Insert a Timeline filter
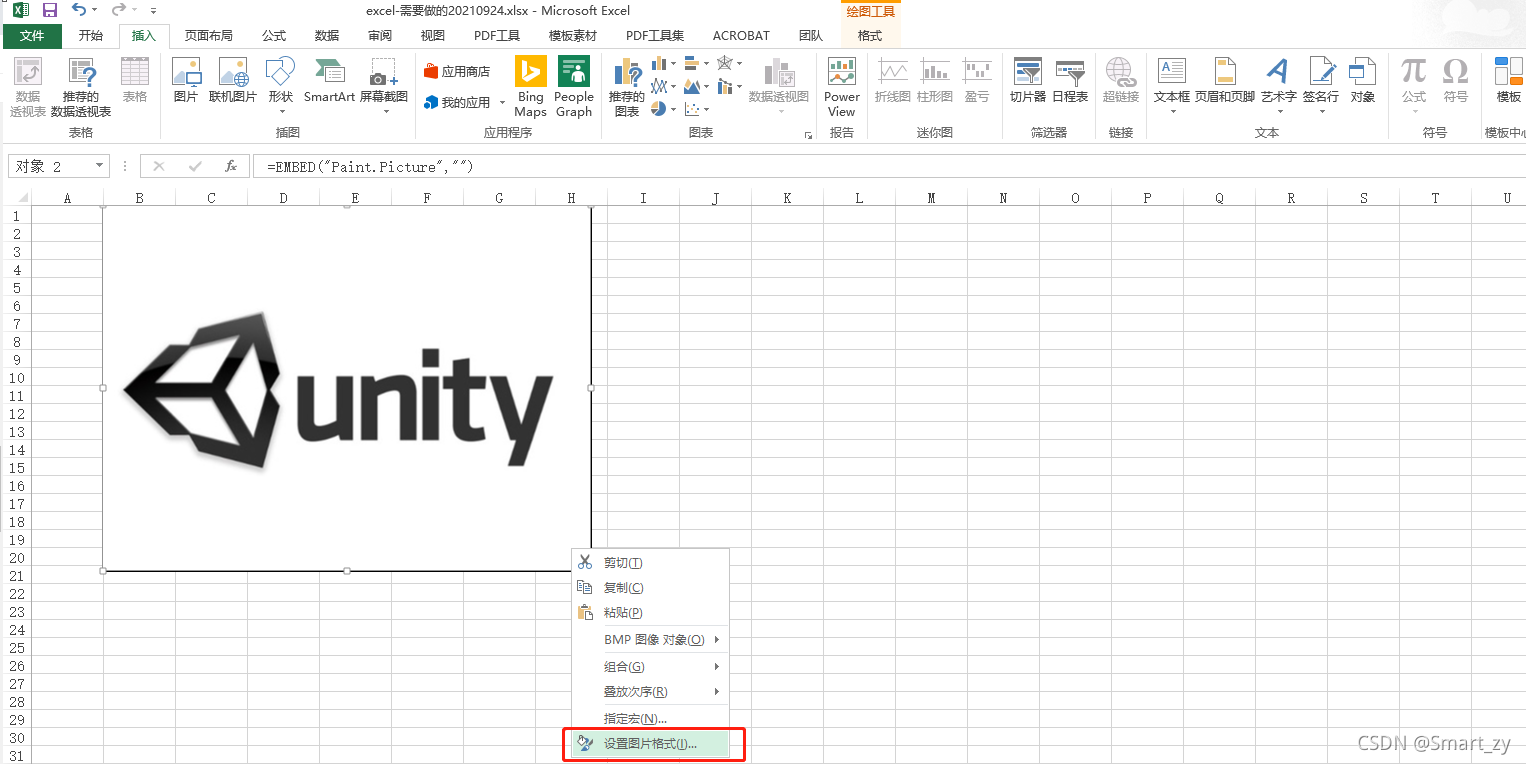This screenshot has width=1526, height=764. [x=1070, y=80]
